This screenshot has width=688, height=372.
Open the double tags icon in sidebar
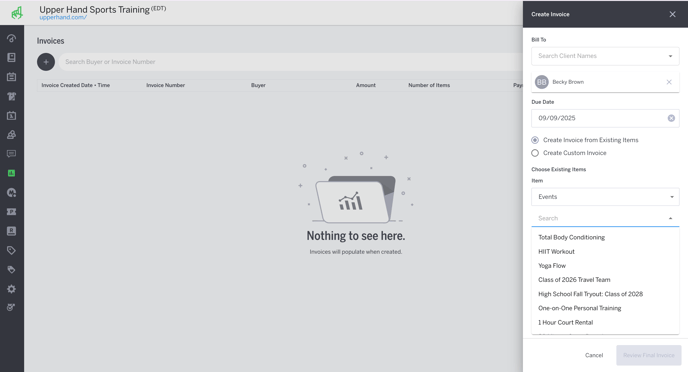(12, 270)
